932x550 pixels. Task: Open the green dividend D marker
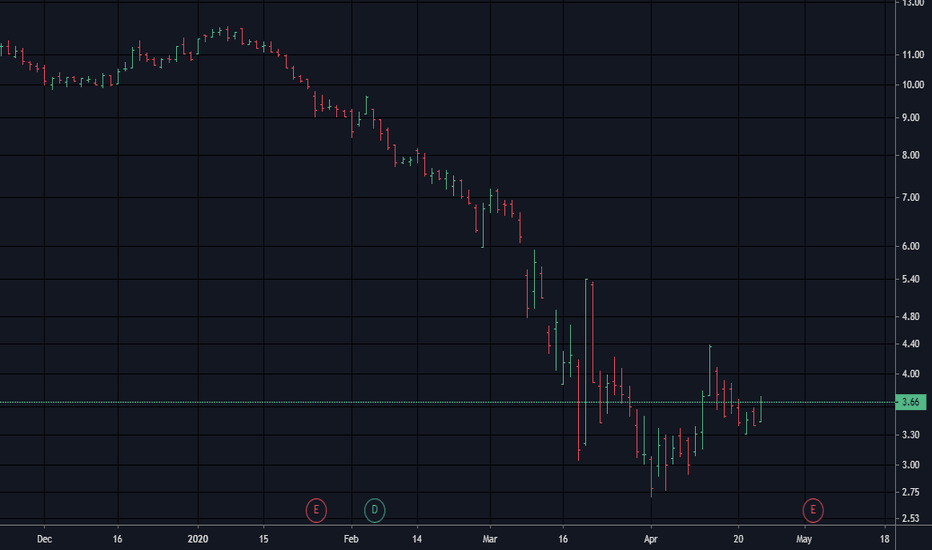[374, 510]
